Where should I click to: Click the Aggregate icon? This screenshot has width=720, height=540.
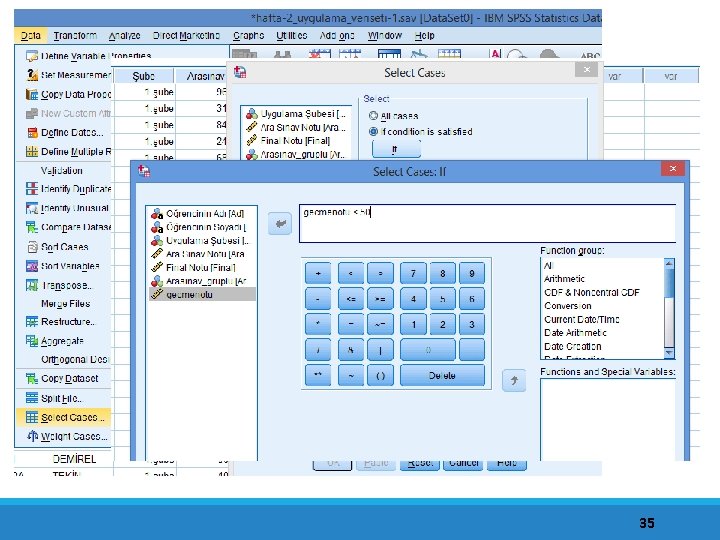pos(32,341)
